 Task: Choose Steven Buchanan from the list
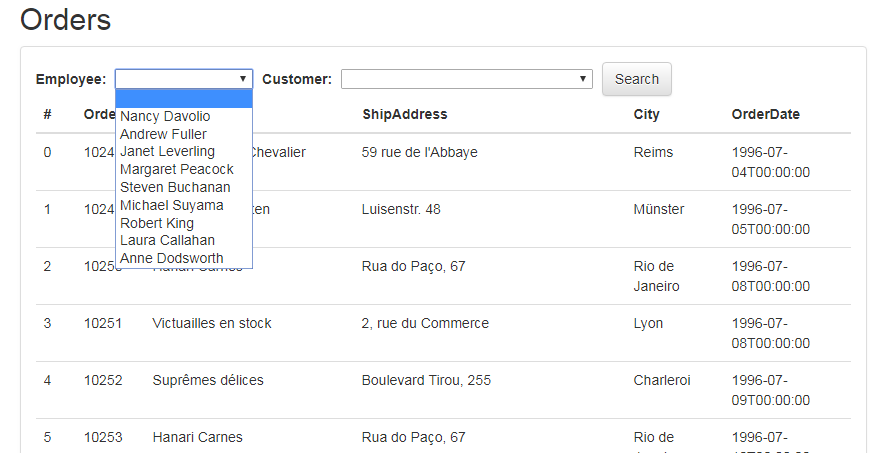(174, 187)
